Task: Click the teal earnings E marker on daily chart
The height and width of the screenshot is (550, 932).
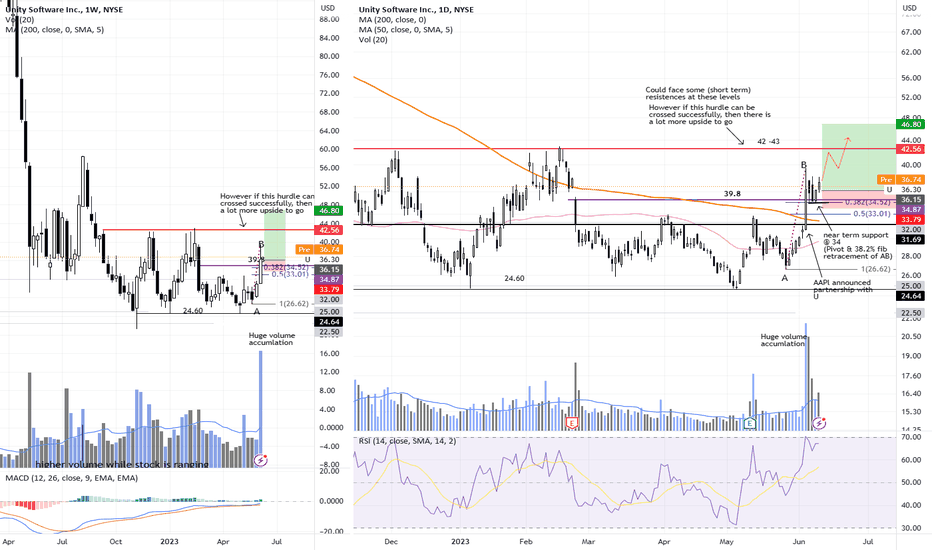Action: pyautogui.click(x=750, y=423)
